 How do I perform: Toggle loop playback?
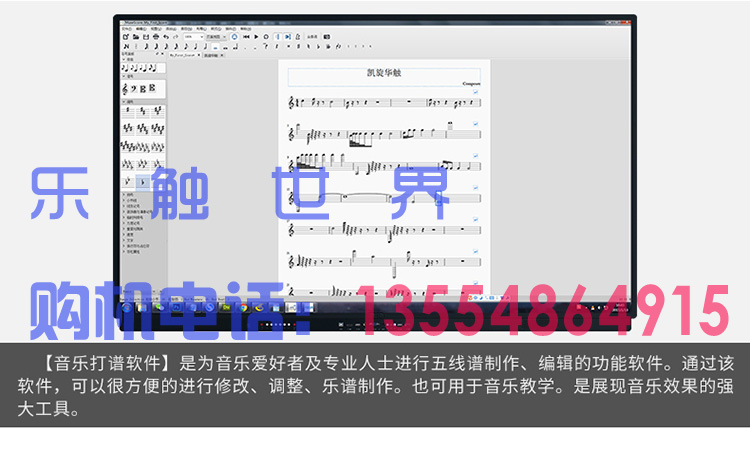266,37
